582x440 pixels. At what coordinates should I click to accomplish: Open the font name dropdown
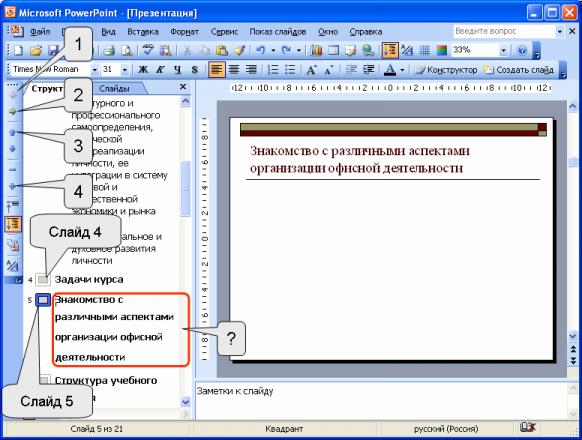pyautogui.click(x=95, y=70)
